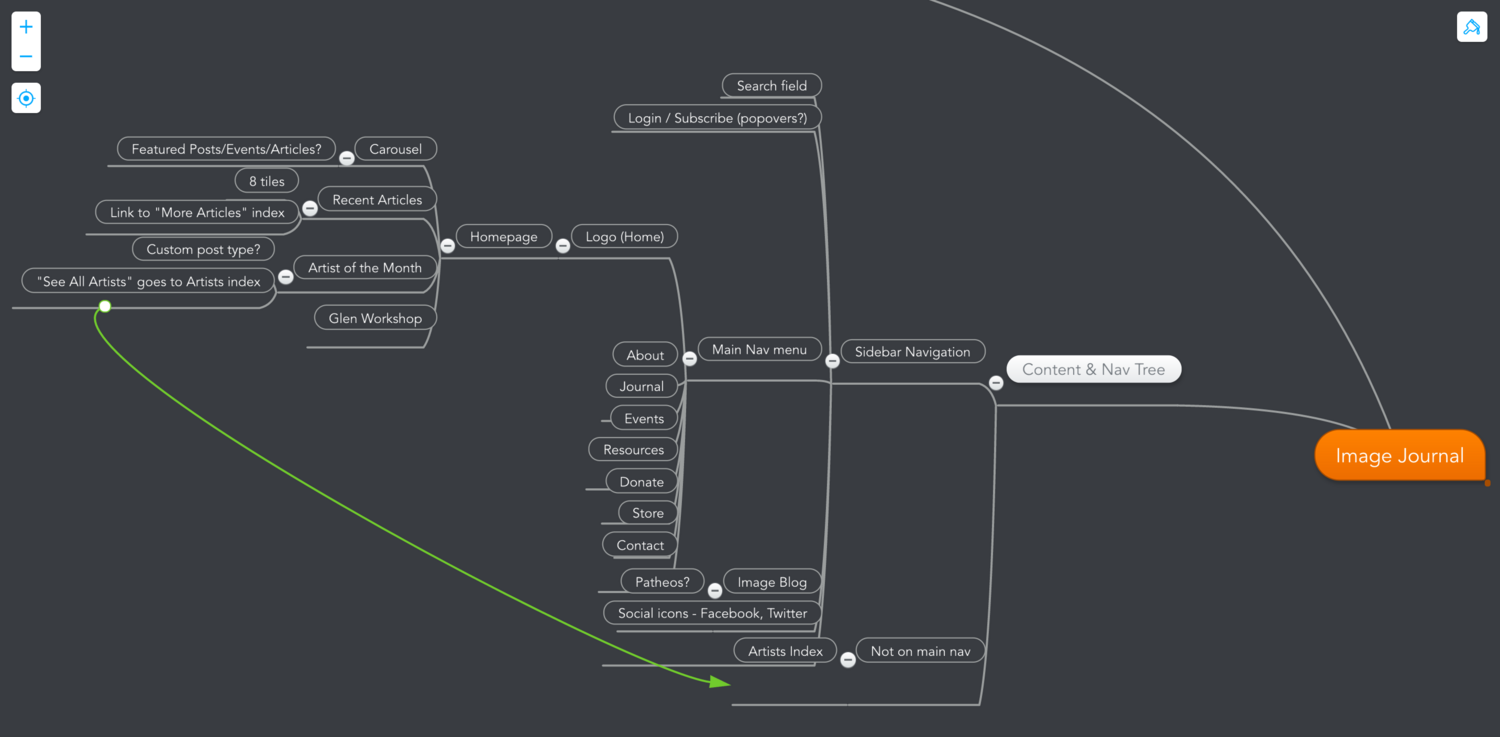Screen dimensions: 1500x737
Task: Select the Recent Articles node
Action: 377,199
